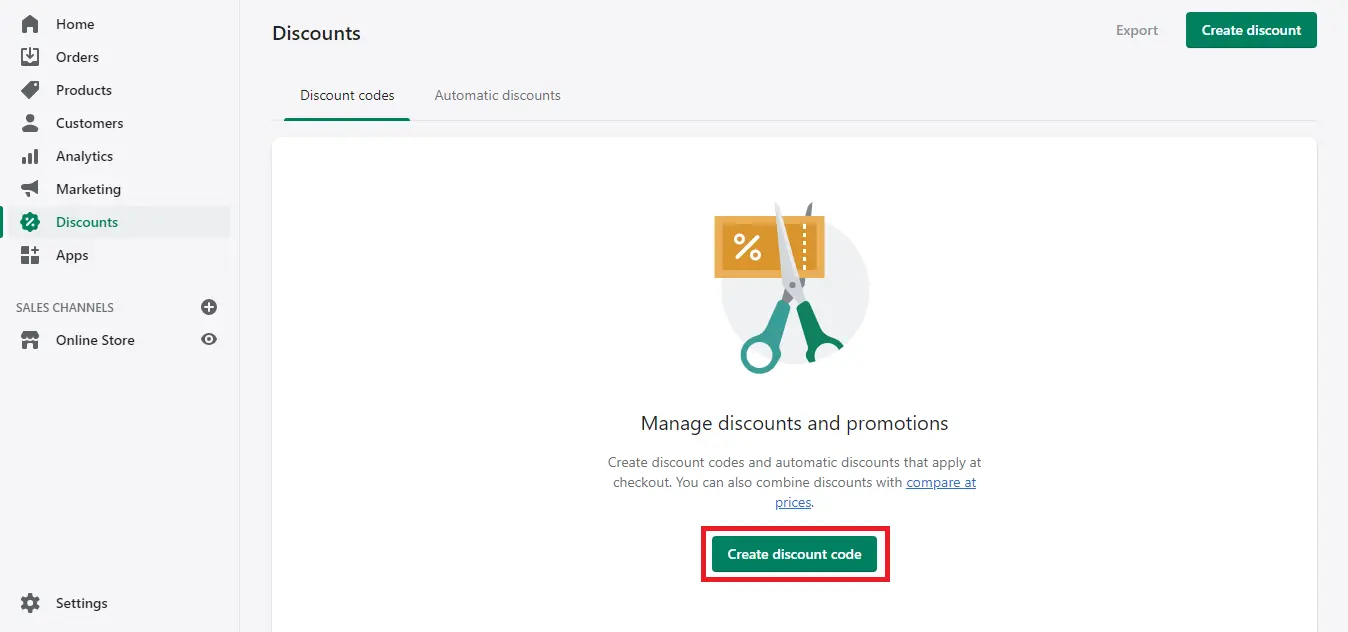Select the Marketing megaphone icon

(x=30, y=188)
